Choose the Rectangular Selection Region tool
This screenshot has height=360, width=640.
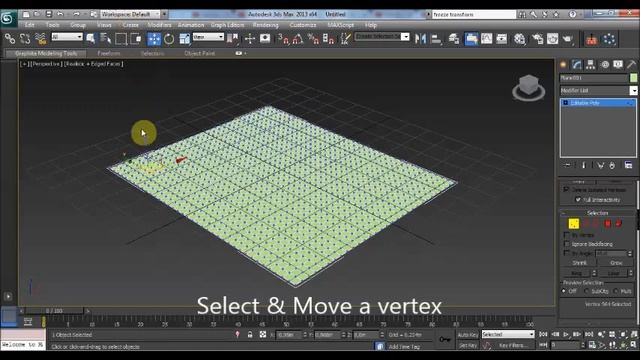121,39
